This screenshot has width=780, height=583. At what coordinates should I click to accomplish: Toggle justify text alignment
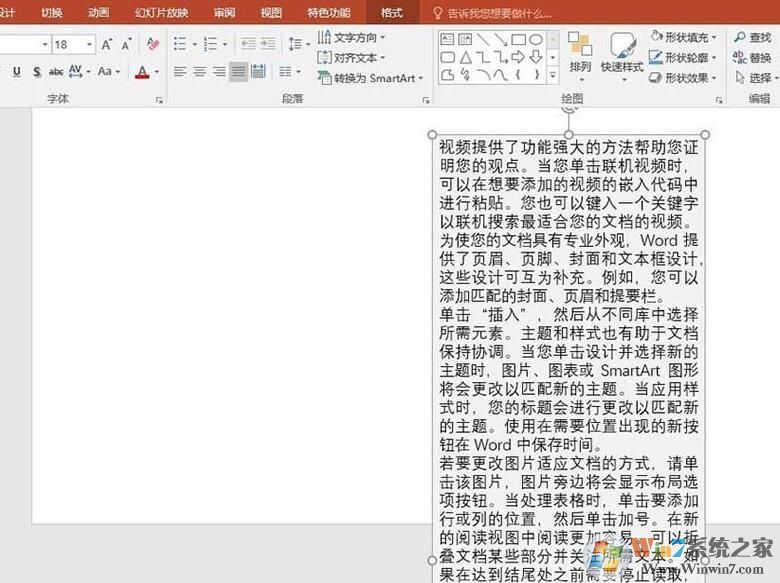click(x=239, y=72)
